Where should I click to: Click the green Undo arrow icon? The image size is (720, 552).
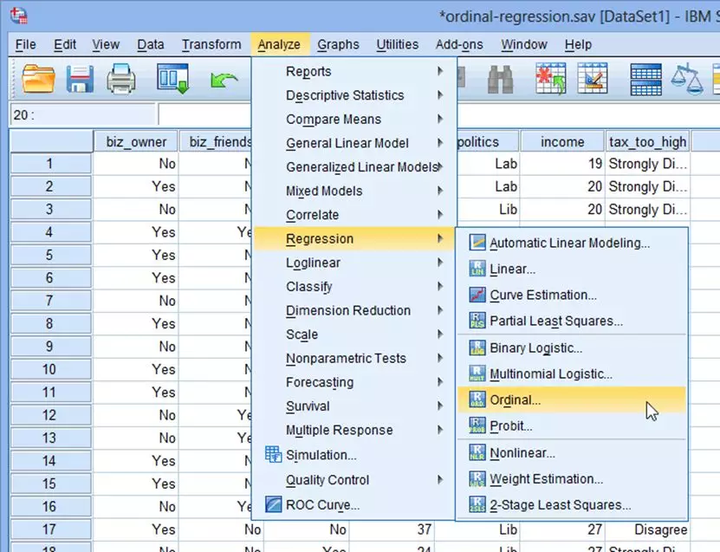(x=224, y=80)
